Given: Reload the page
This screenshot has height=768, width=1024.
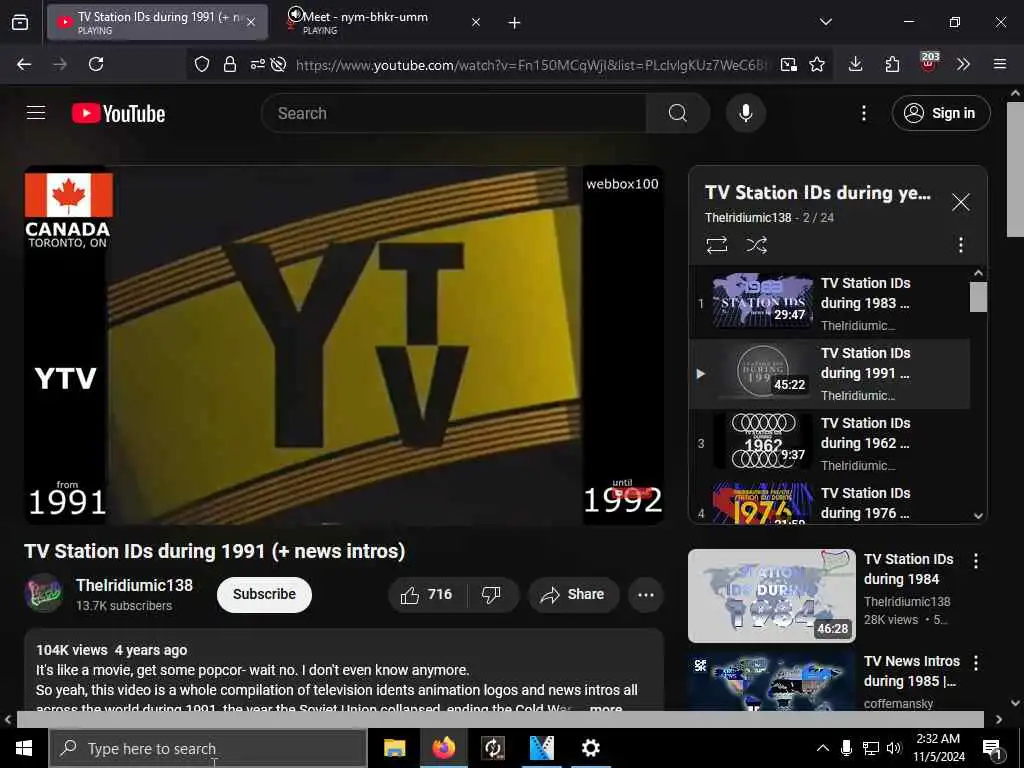Looking at the screenshot, I should point(96,64).
